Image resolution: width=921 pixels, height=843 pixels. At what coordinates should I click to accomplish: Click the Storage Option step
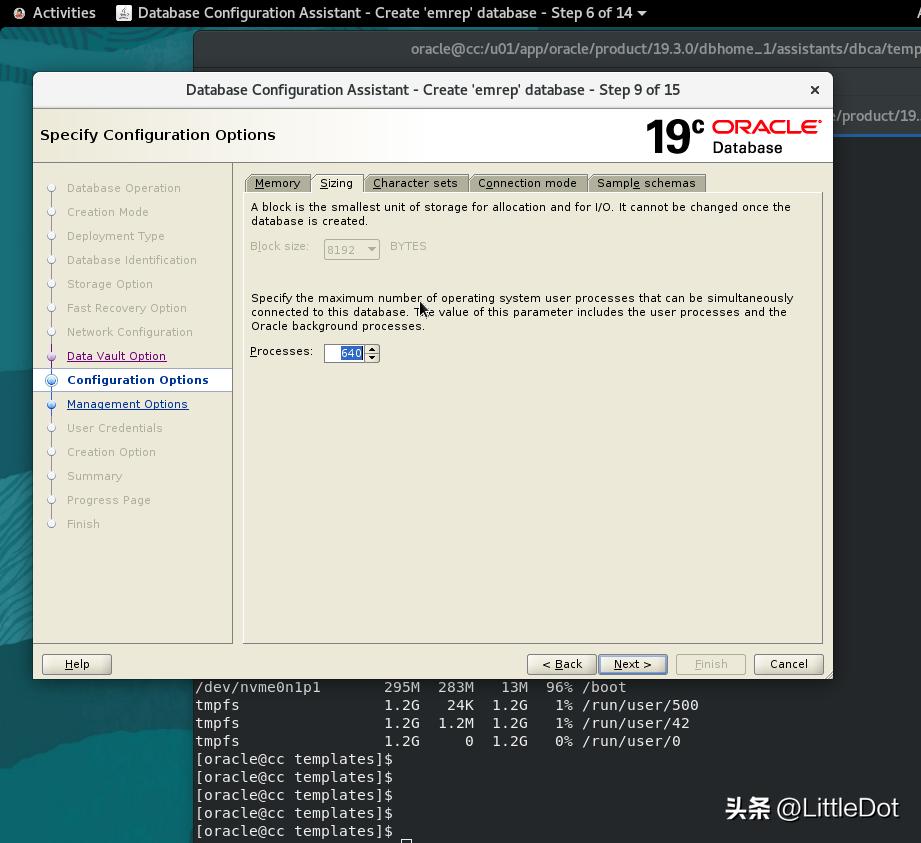point(110,284)
